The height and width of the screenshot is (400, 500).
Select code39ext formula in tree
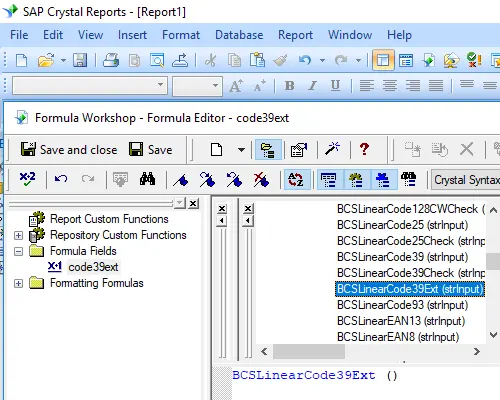pos(93,267)
